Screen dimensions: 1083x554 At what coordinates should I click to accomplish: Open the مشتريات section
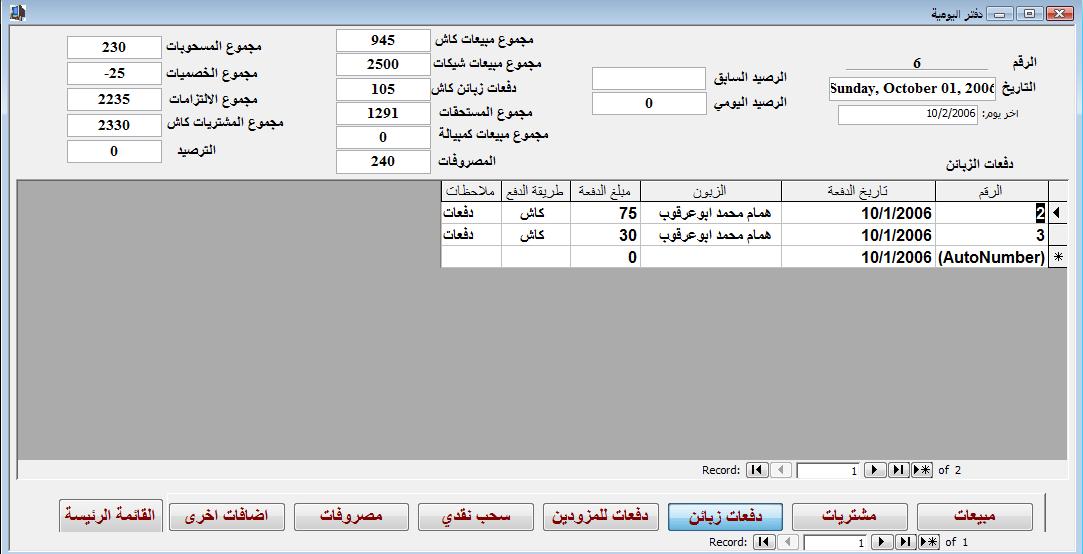[x=849, y=517]
